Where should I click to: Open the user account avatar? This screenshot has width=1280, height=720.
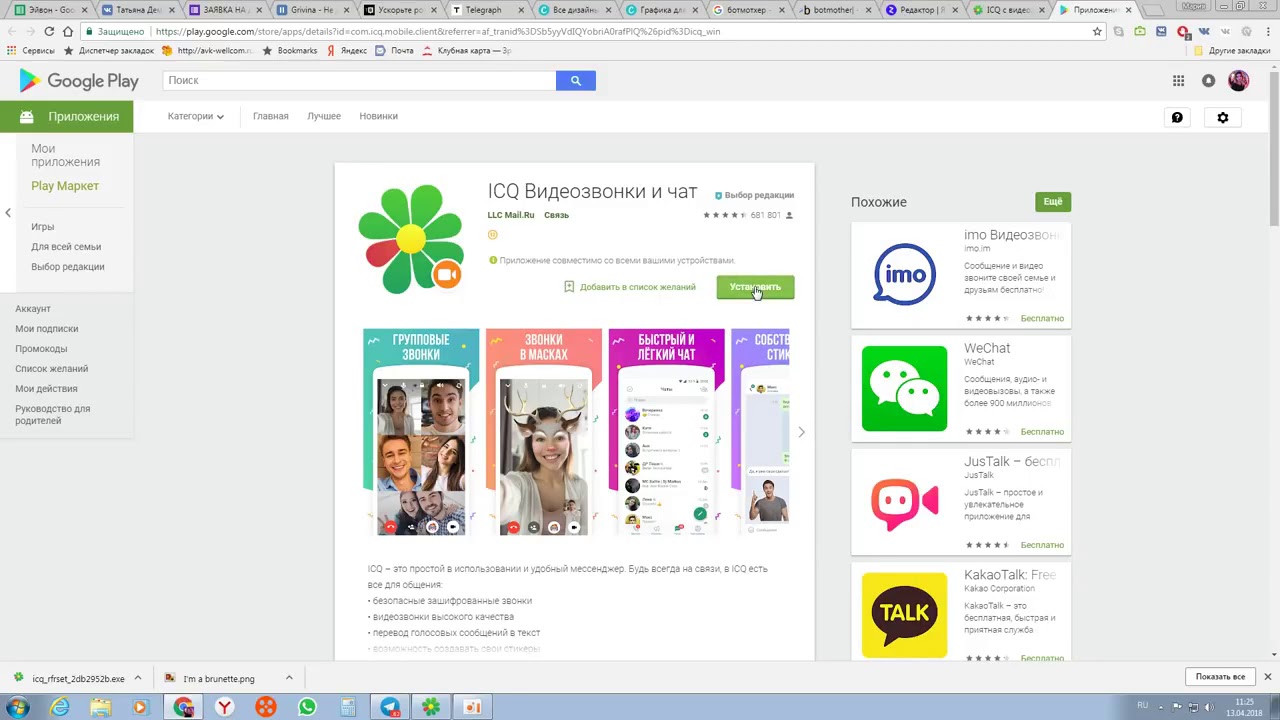pyautogui.click(x=1238, y=81)
